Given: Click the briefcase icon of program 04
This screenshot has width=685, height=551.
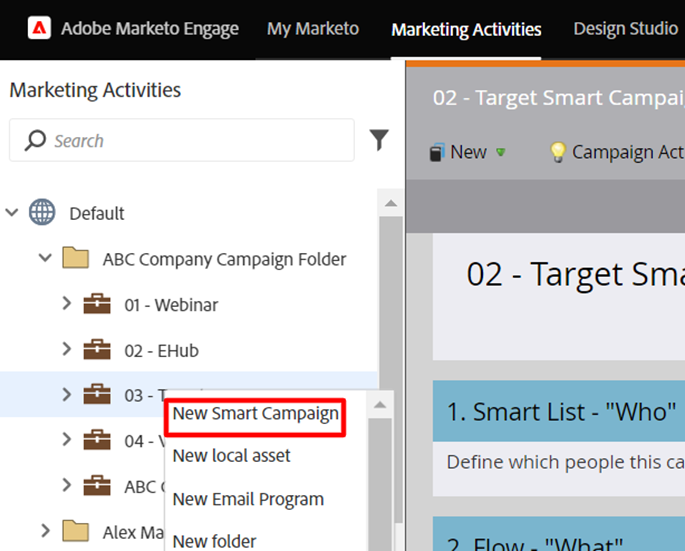Looking at the screenshot, I should point(97,440).
